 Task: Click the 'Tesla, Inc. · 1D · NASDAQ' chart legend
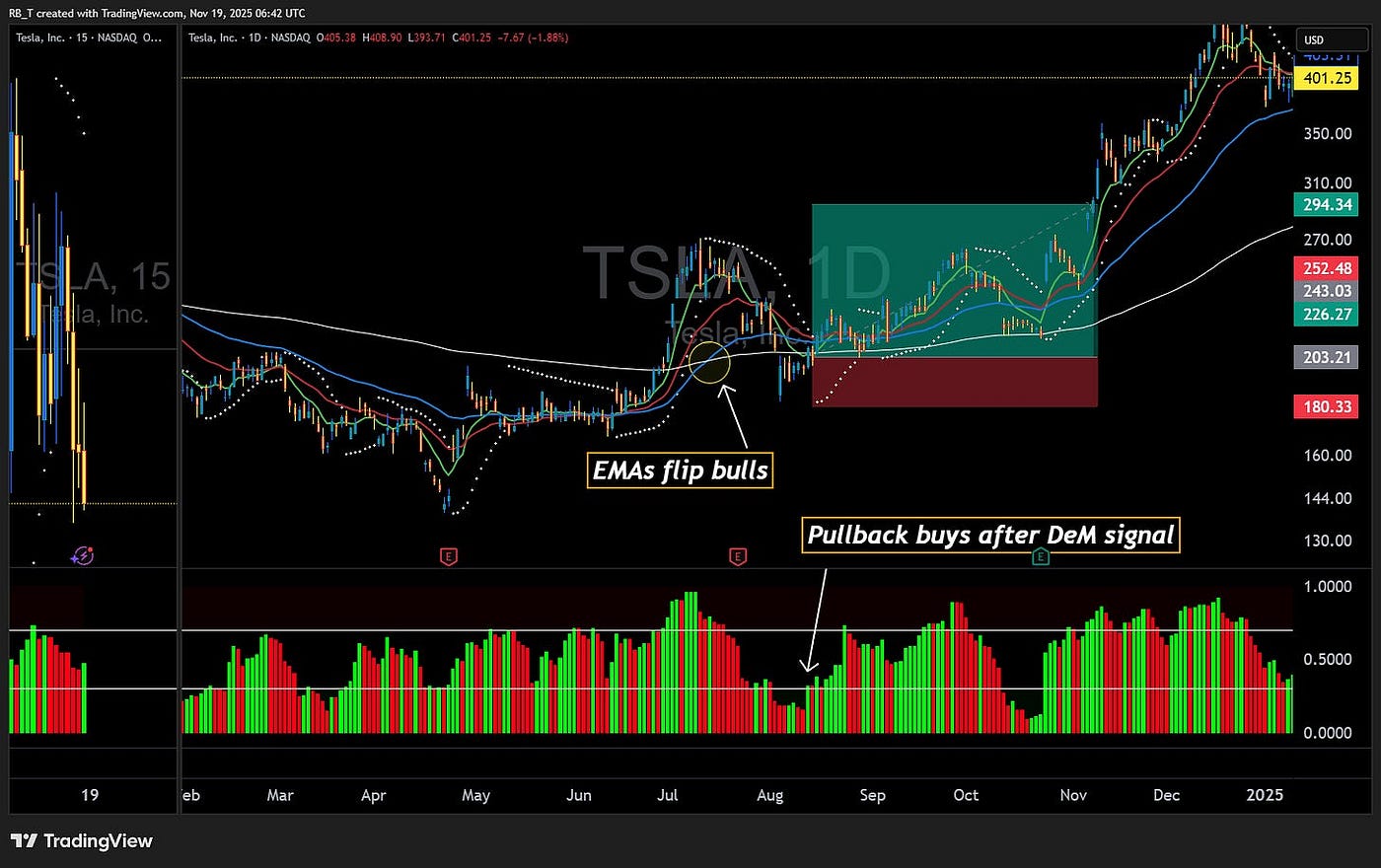click(x=246, y=39)
